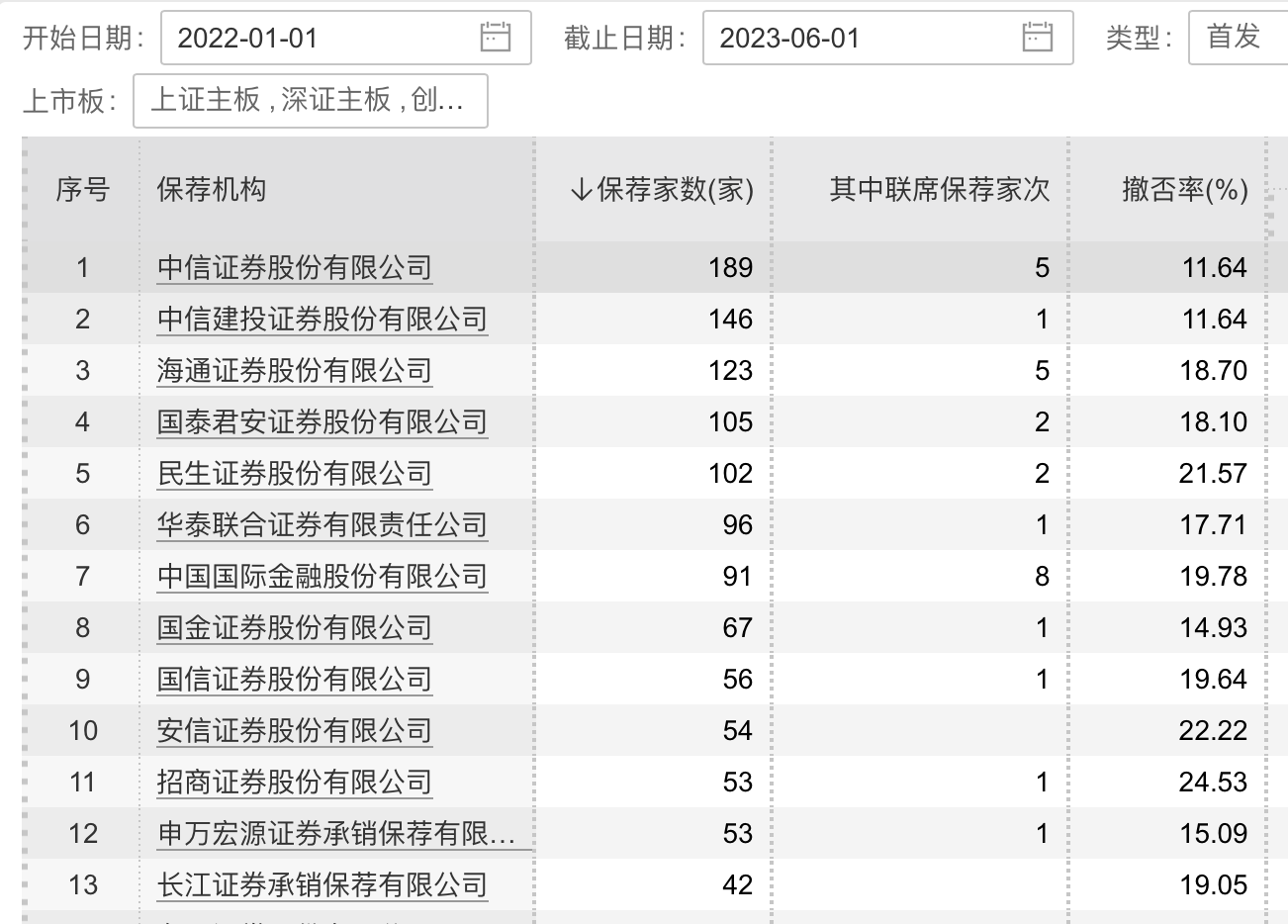1288x924 pixels.
Task: Select the 123 count for 海通证券
Action: (731, 371)
